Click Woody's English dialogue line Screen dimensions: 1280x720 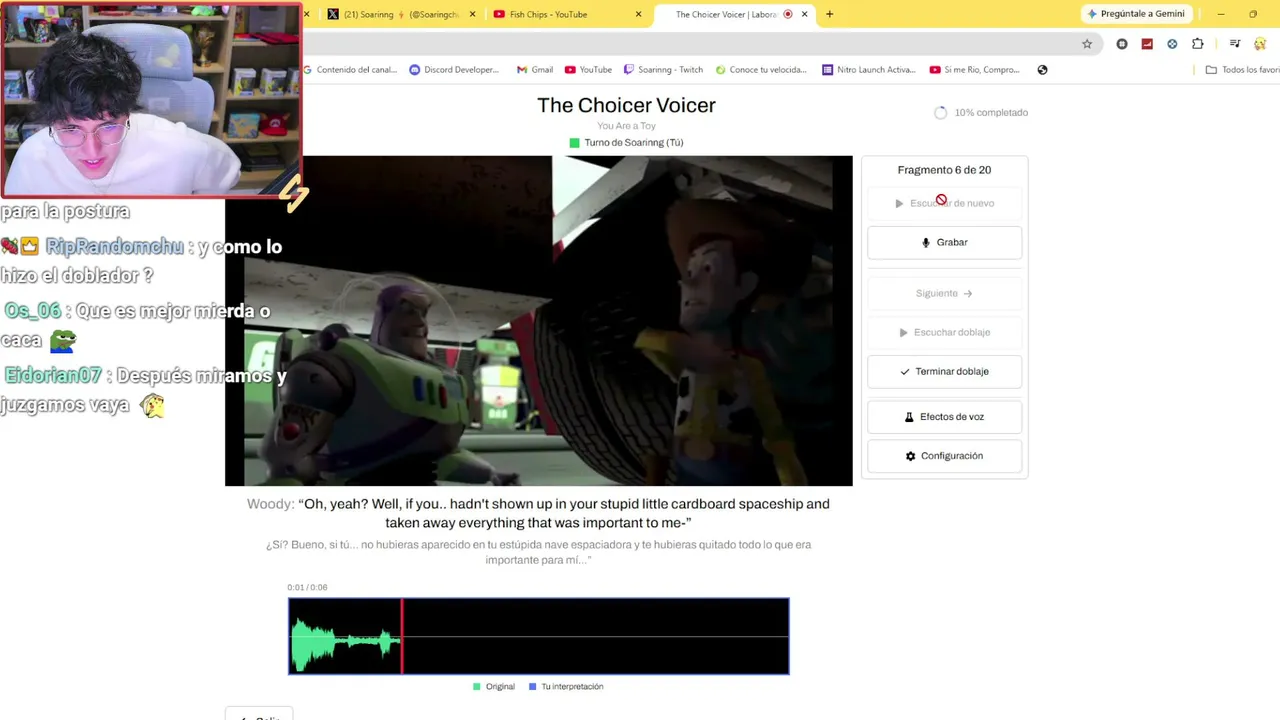(538, 513)
